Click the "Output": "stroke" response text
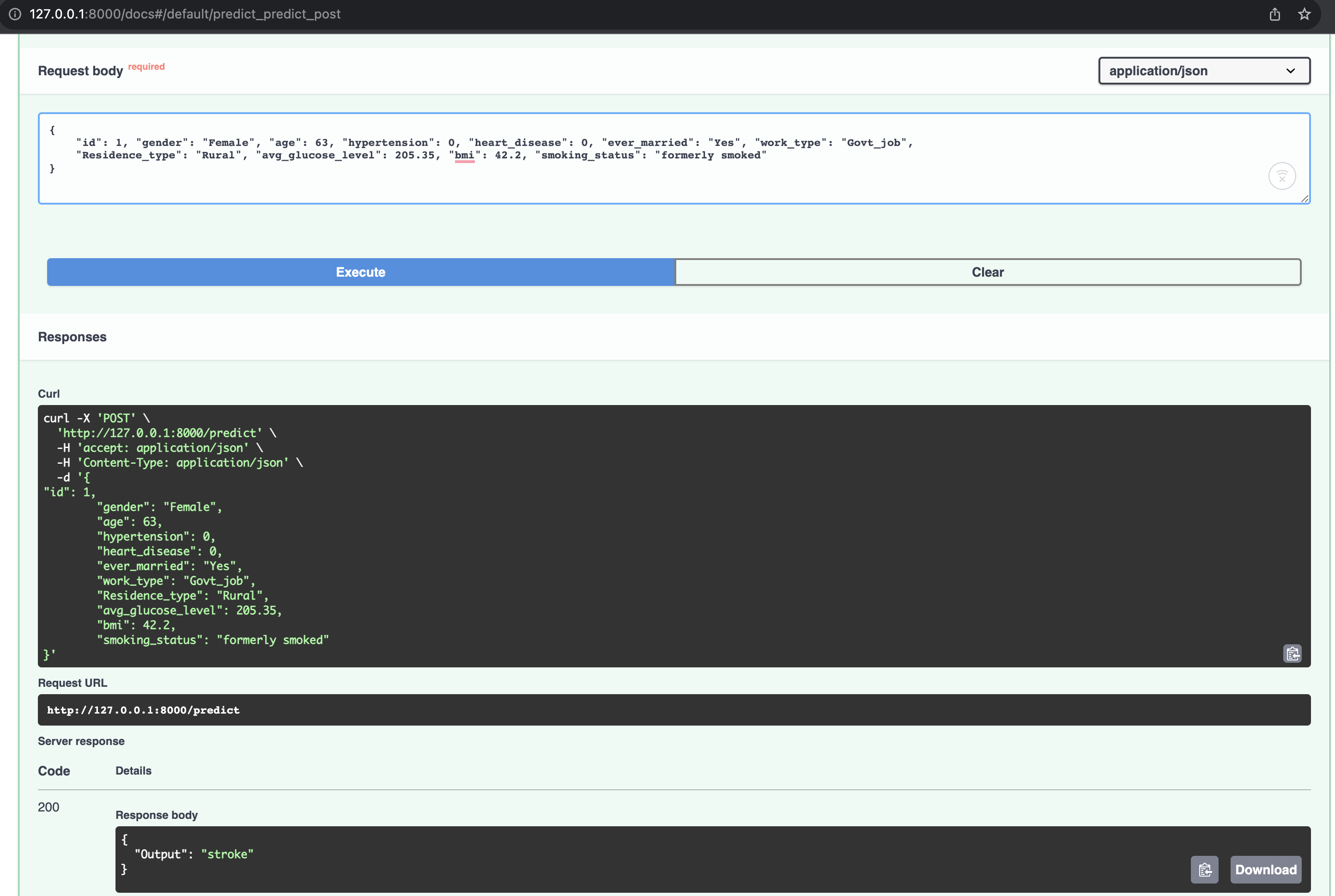1335x896 pixels. coord(194,854)
